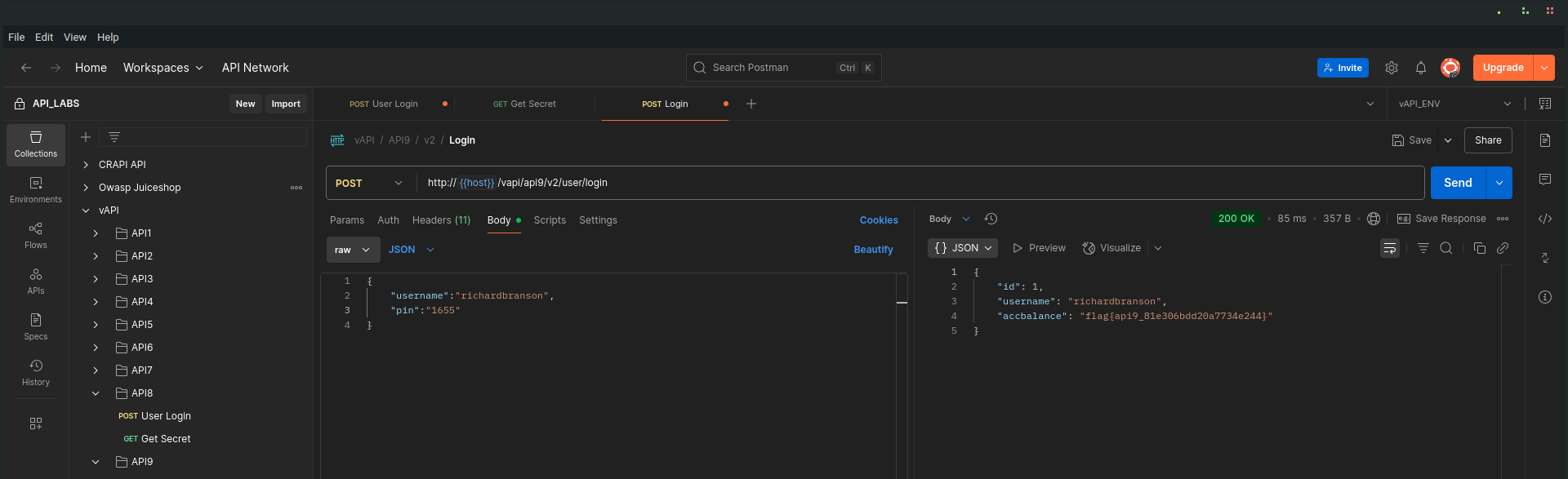The height and width of the screenshot is (479, 1568).
Task: Switch to the GET Get Secret tab
Action: pos(524,104)
